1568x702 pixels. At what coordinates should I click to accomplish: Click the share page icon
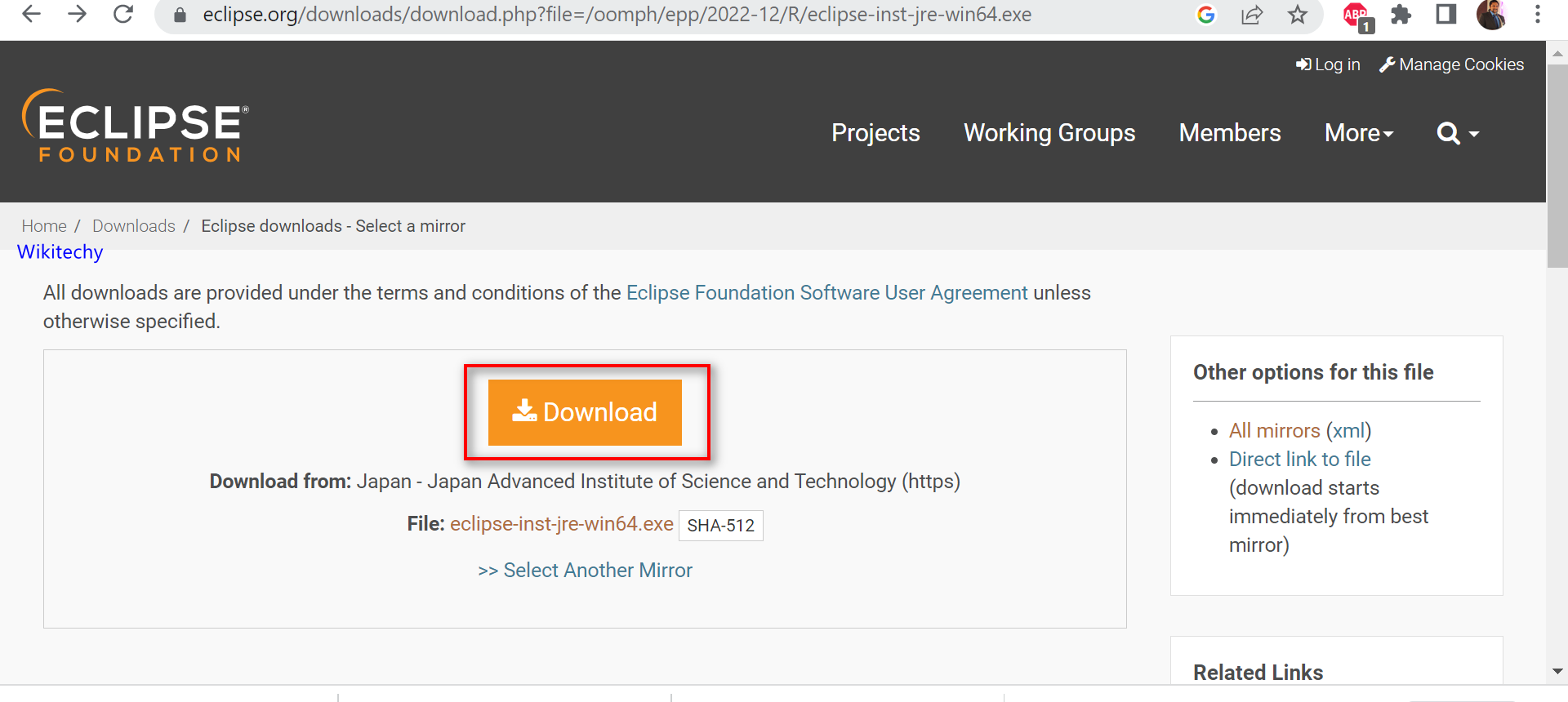pyautogui.click(x=1251, y=15)
